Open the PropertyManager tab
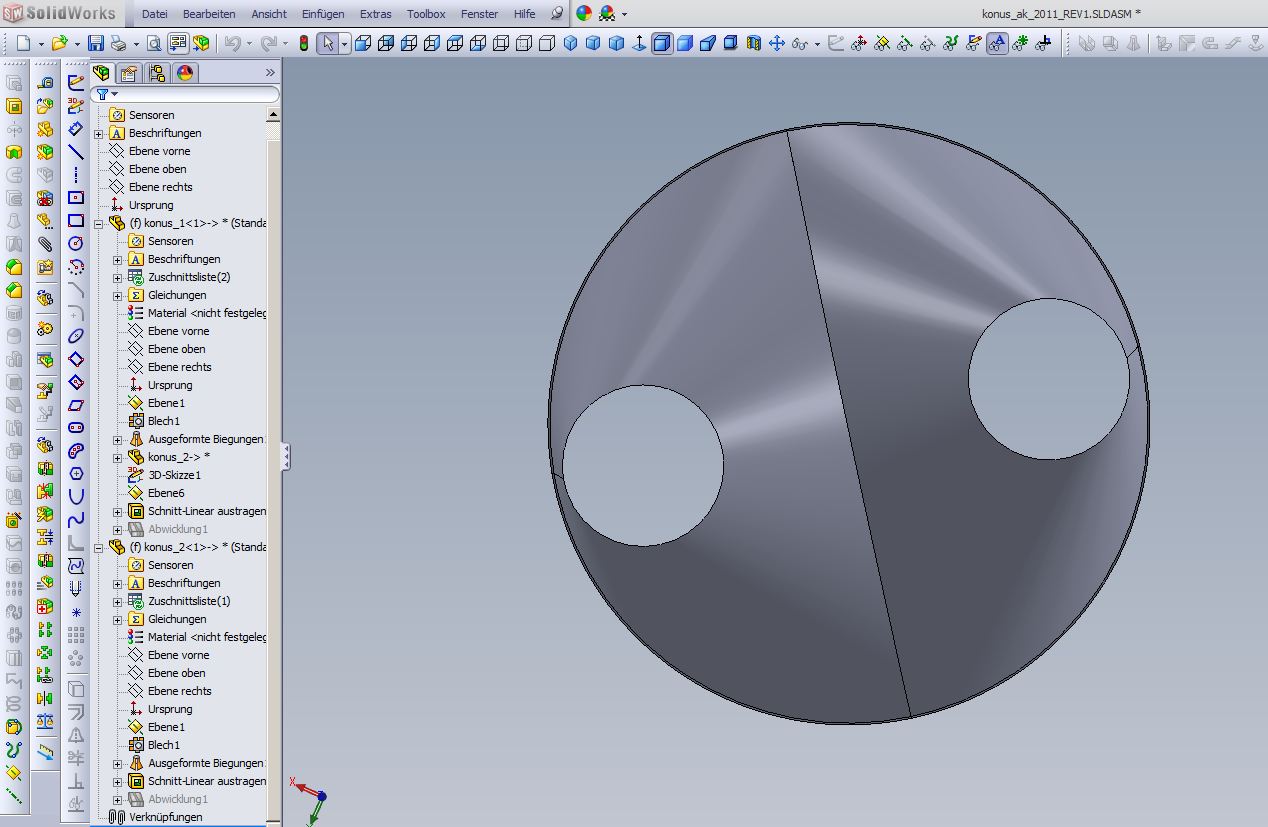Screen dimensions: 1268x827 coord(129,73)
